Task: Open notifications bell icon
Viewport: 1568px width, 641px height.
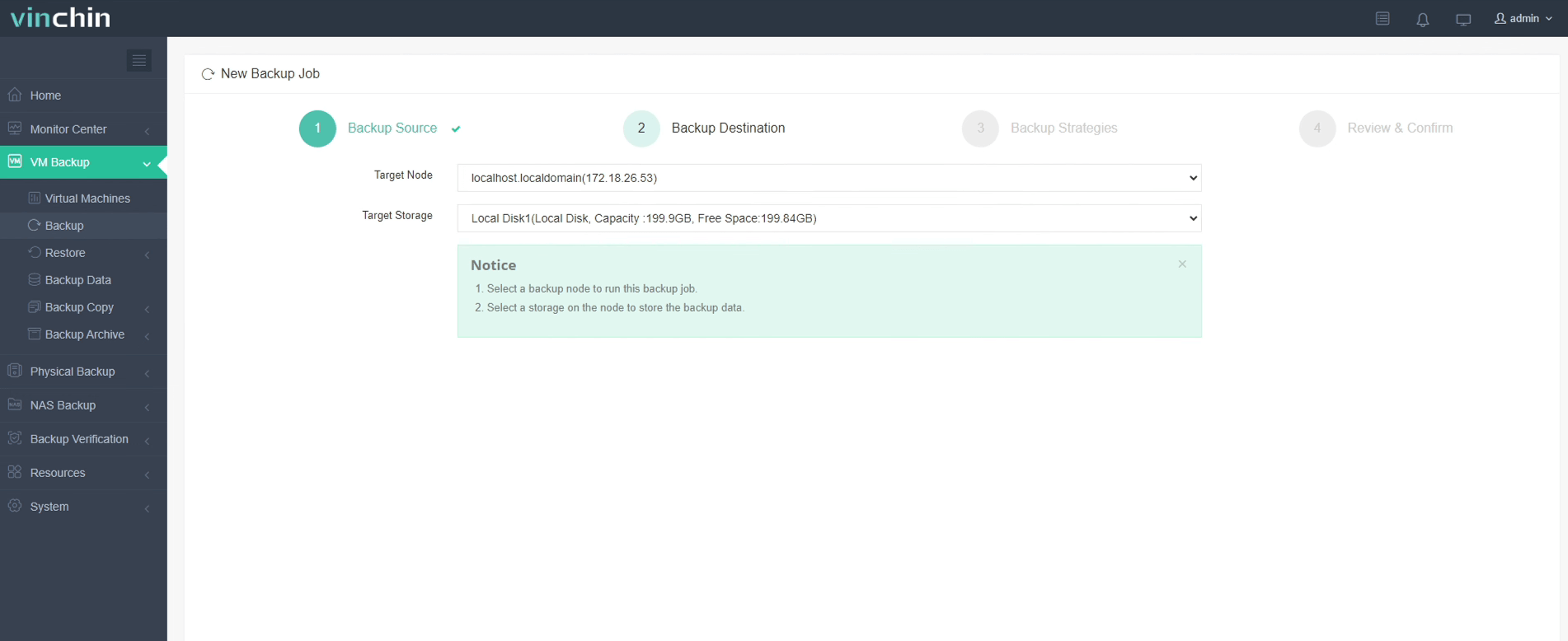Action: 1422,19
